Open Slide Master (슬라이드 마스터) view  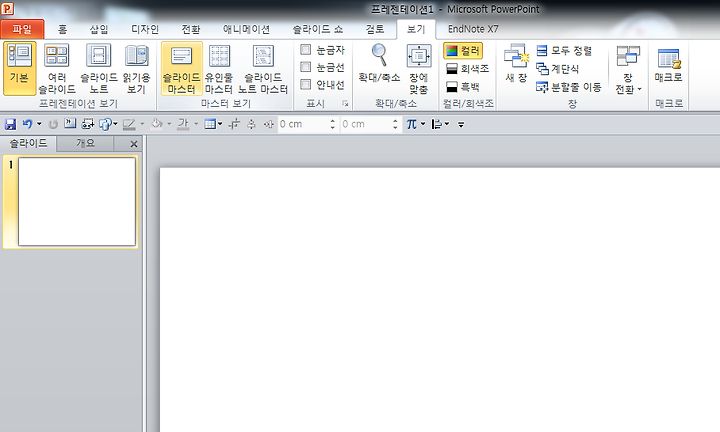[181, 68]
